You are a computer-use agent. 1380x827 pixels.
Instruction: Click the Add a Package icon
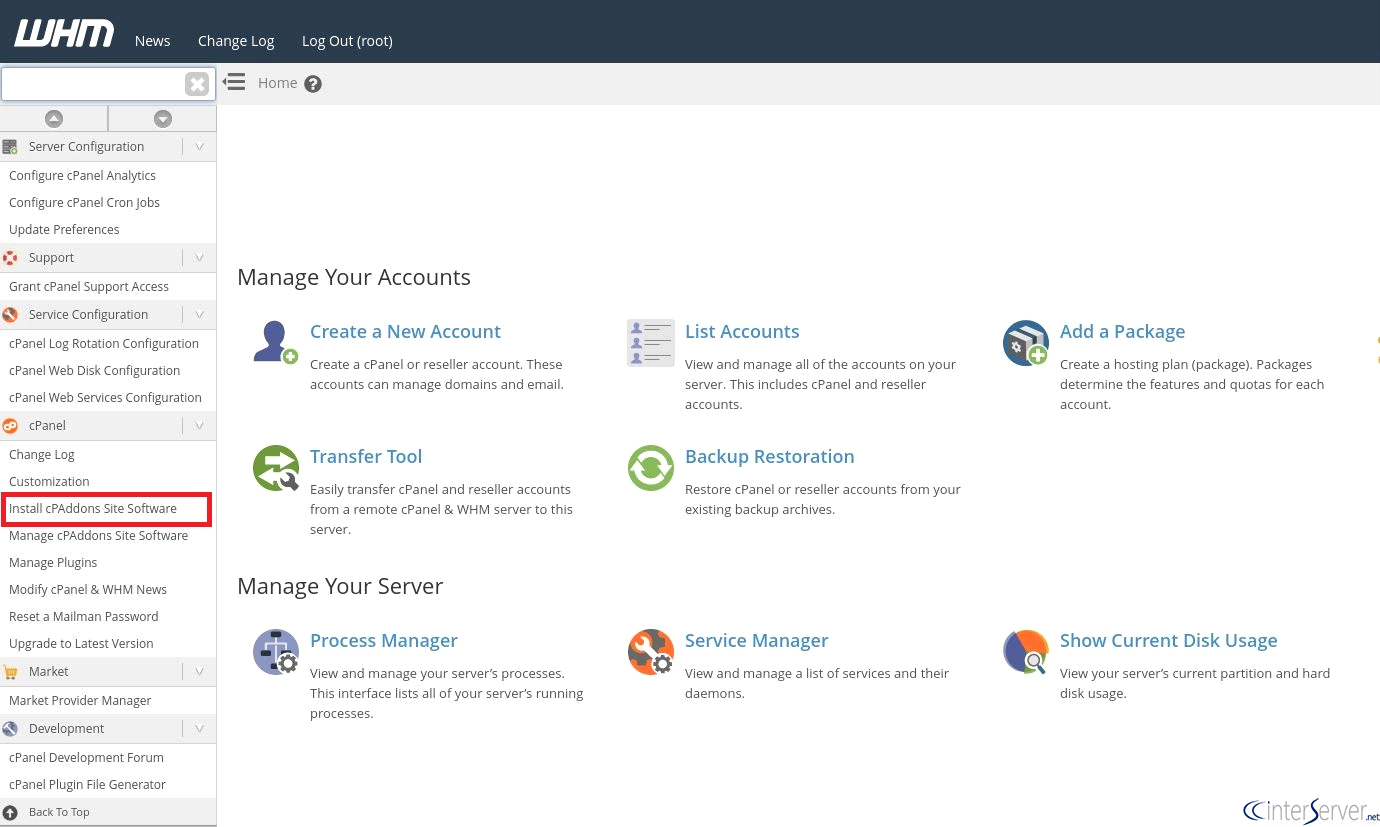pos(1025,343)
